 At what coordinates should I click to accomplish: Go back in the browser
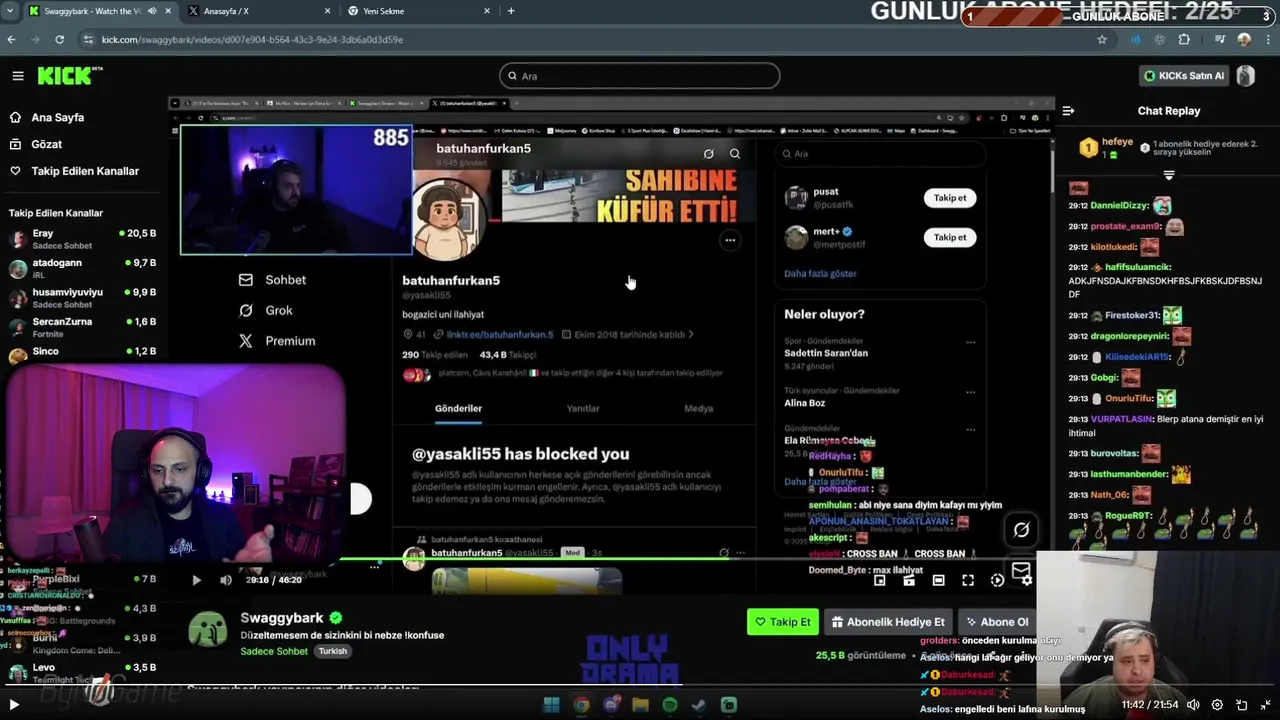pos(11,40)
